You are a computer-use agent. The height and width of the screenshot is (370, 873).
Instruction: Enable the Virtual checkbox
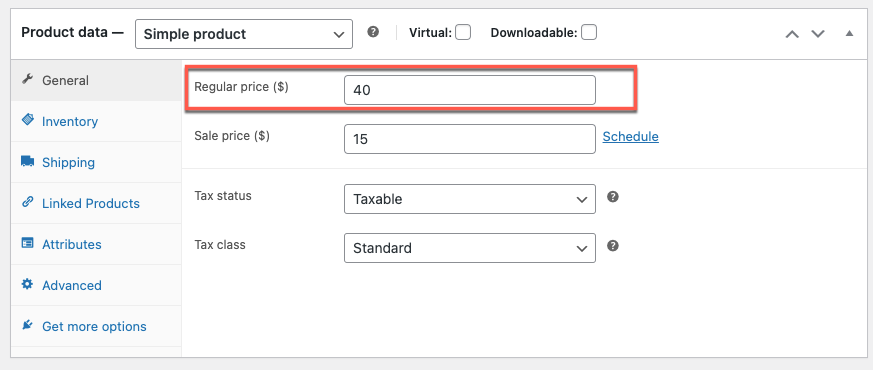(463, 33)
